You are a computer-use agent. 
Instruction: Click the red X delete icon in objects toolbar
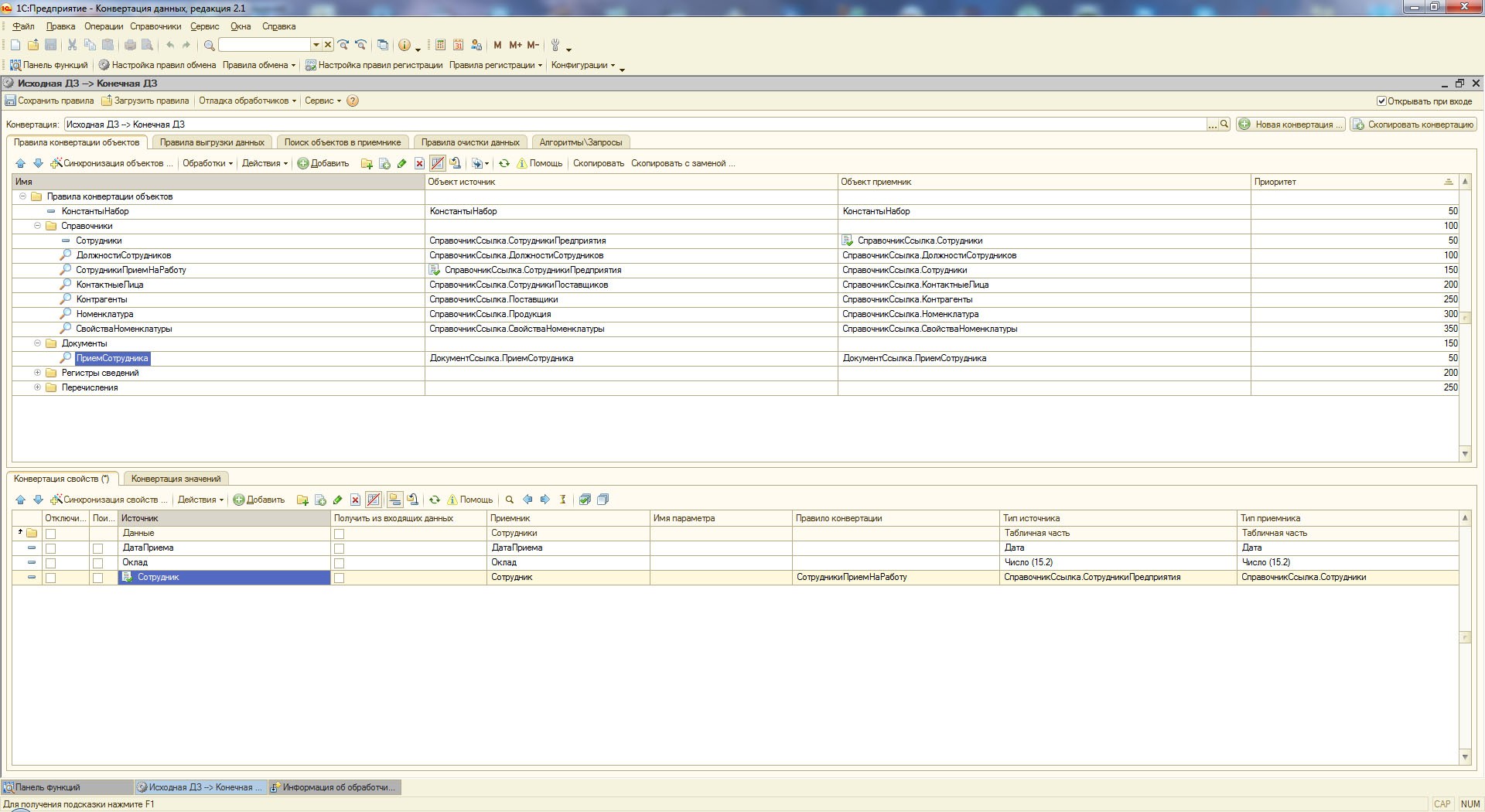419,163
